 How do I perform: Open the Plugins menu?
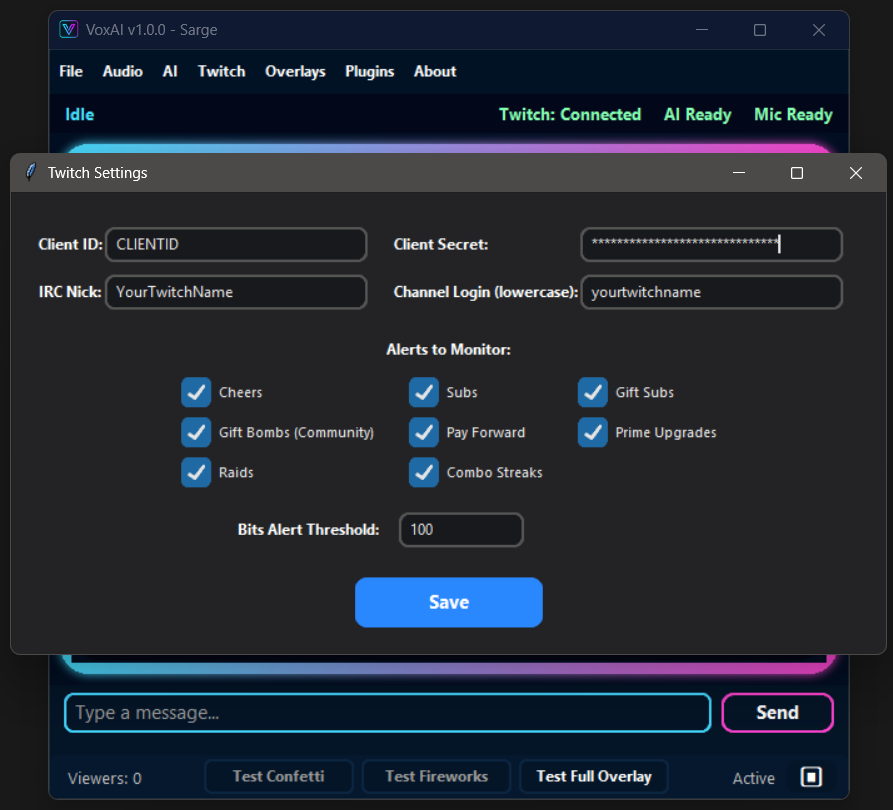pos(370,71)
